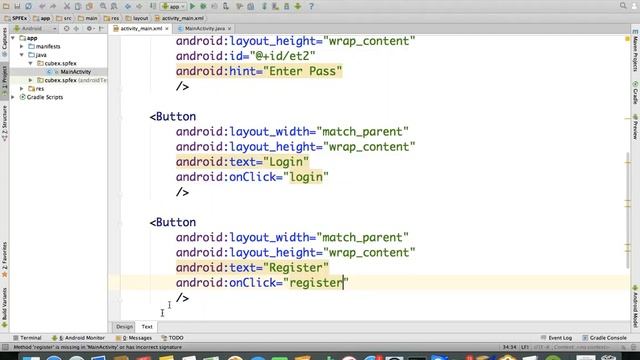This screenshot has height=360, width=640.
Task: Click the Debug app bug icon
Action: click(203, 6)
